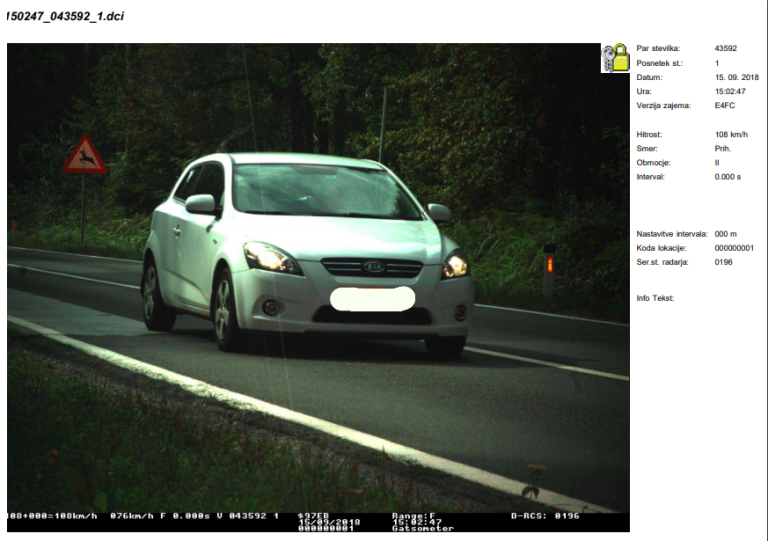Click the Smer value Prih.
Screen dimensions: 768x541
pyautogui.click(x=723, y=148)
